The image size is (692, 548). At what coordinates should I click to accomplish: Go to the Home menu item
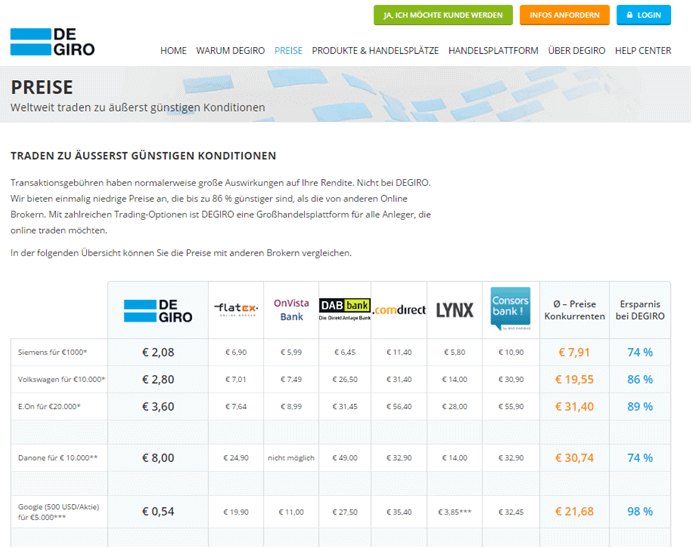click(x=173, y=51)
